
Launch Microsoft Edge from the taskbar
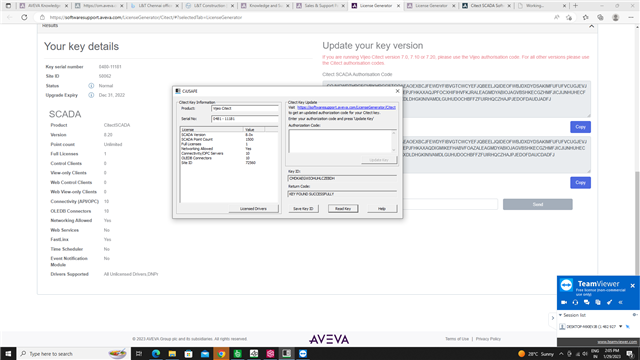[x=156, y=353]
